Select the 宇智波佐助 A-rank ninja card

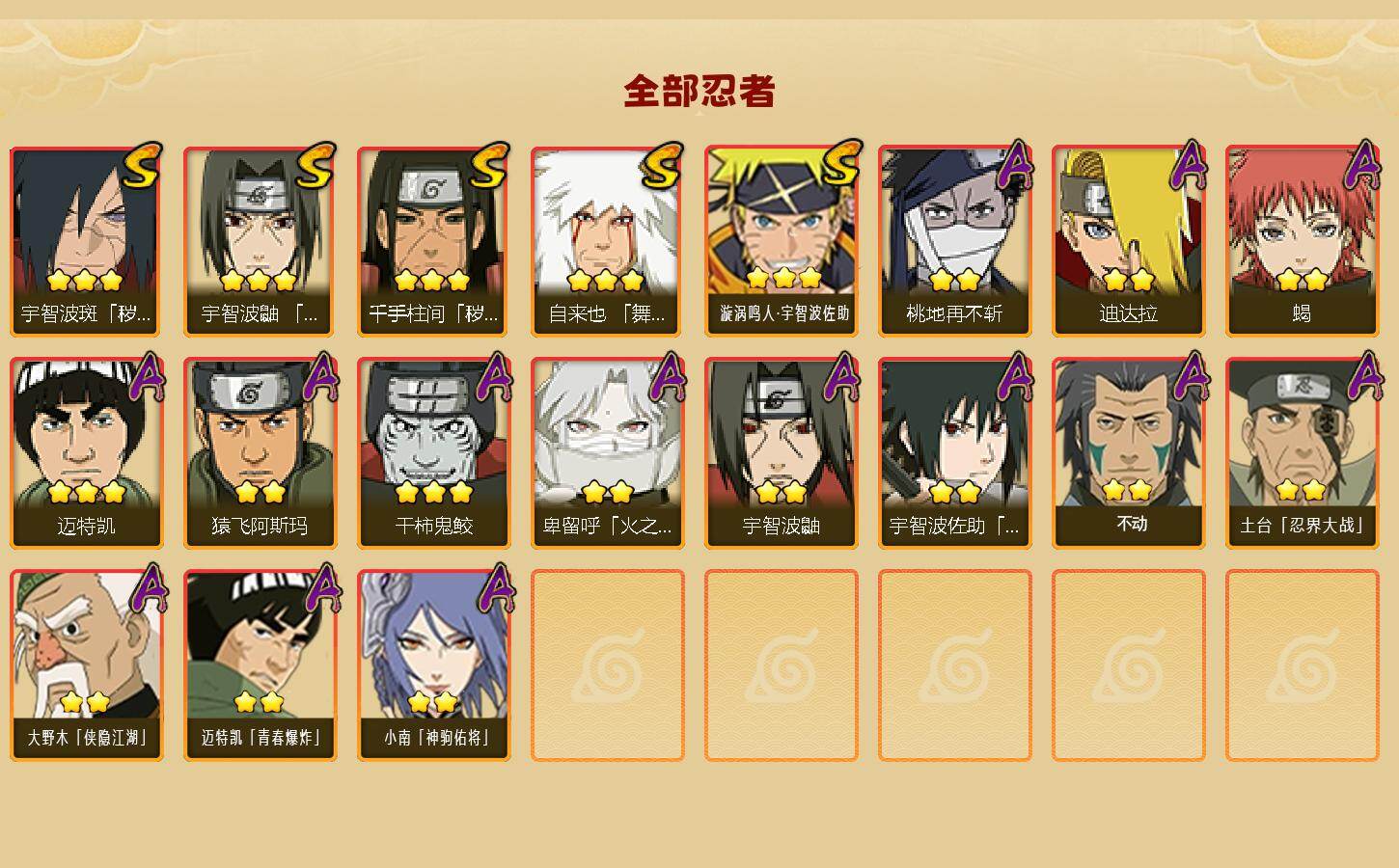tap(954, 453)
